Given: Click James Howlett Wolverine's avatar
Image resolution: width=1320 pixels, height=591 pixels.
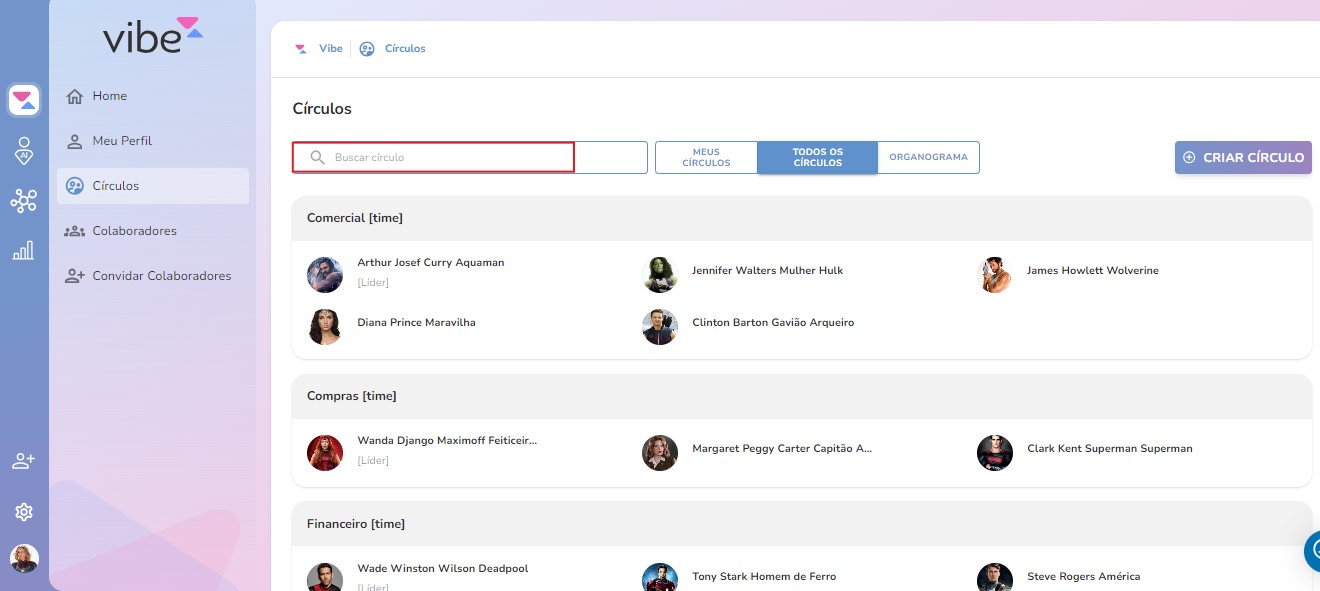Looking at the screenshot, I should pyautogui.click(x=995, y=275).
